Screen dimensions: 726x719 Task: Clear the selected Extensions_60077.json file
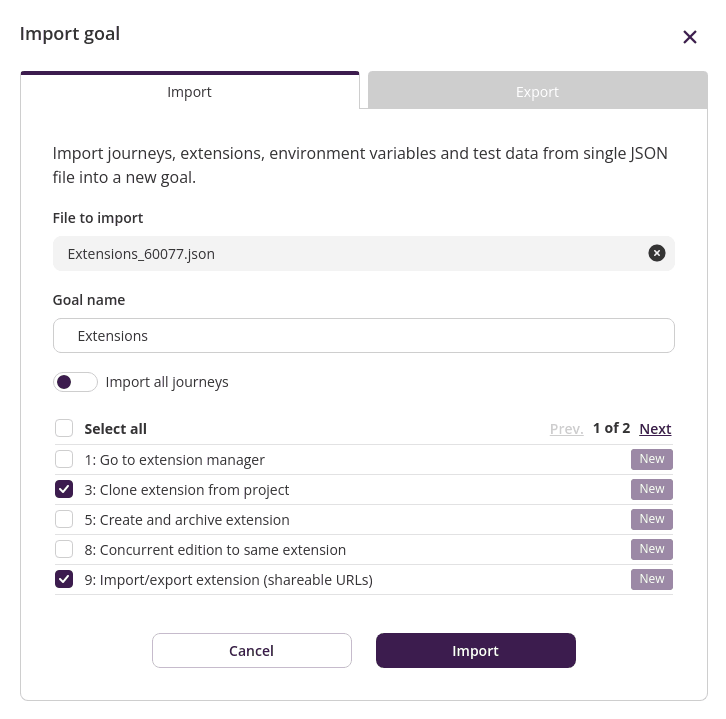tap(656, 253)
